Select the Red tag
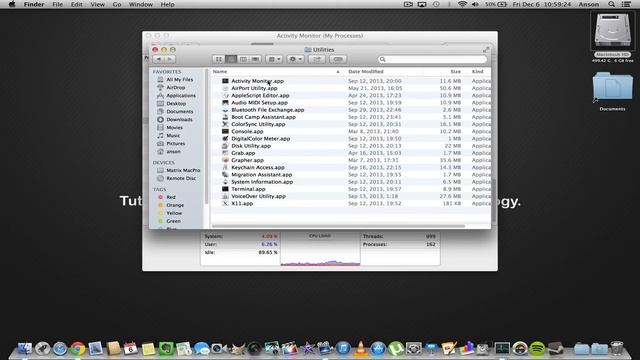 171,197
